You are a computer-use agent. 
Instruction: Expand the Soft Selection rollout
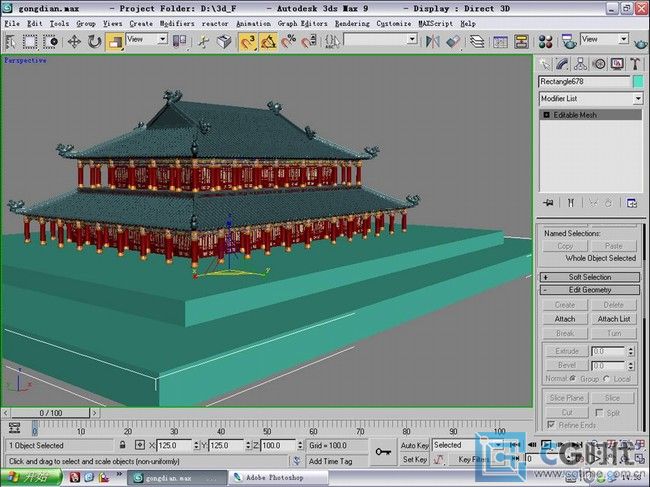click(589, 277)
